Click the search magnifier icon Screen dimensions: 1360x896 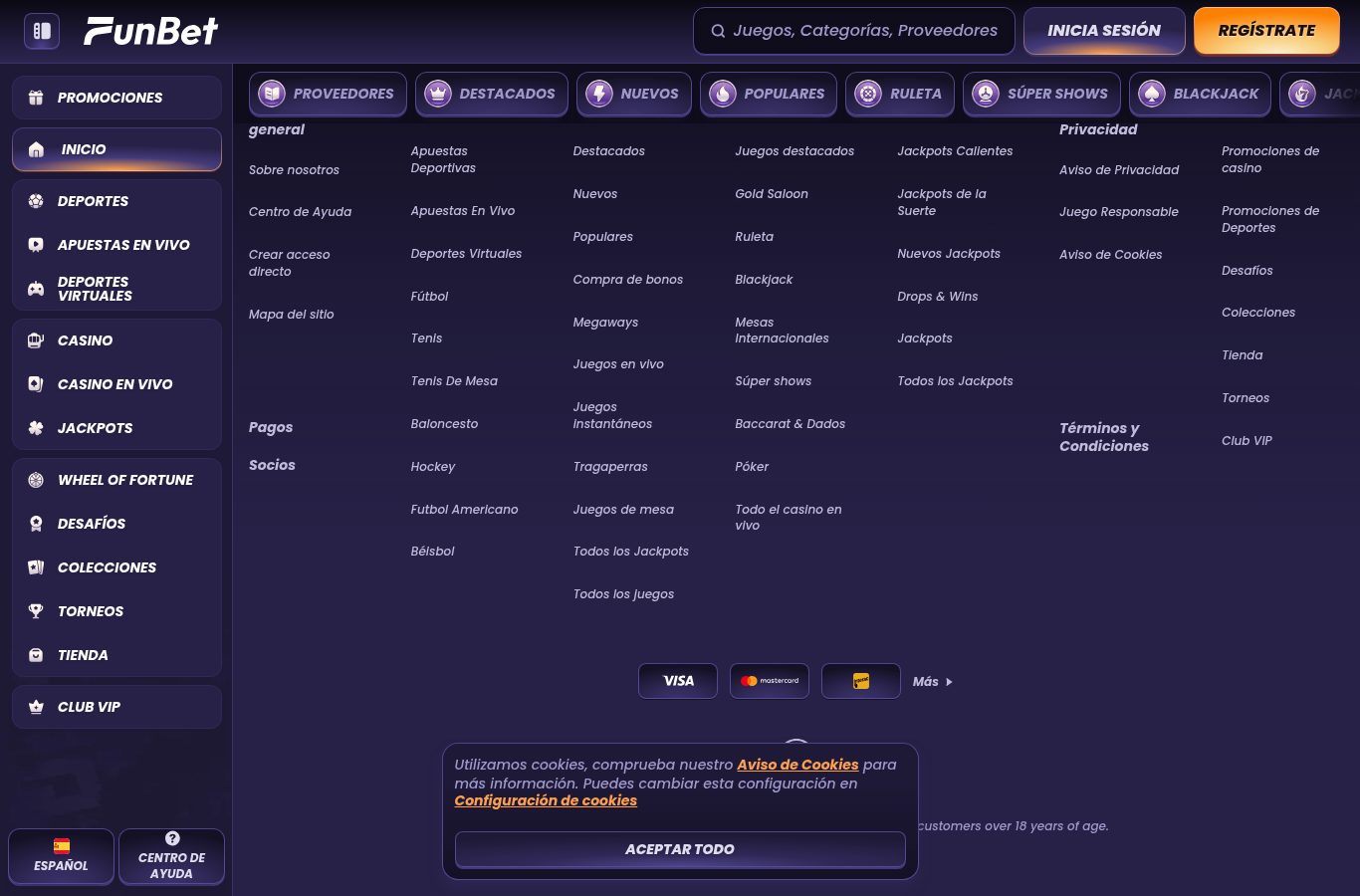click(x=718, y=31)
